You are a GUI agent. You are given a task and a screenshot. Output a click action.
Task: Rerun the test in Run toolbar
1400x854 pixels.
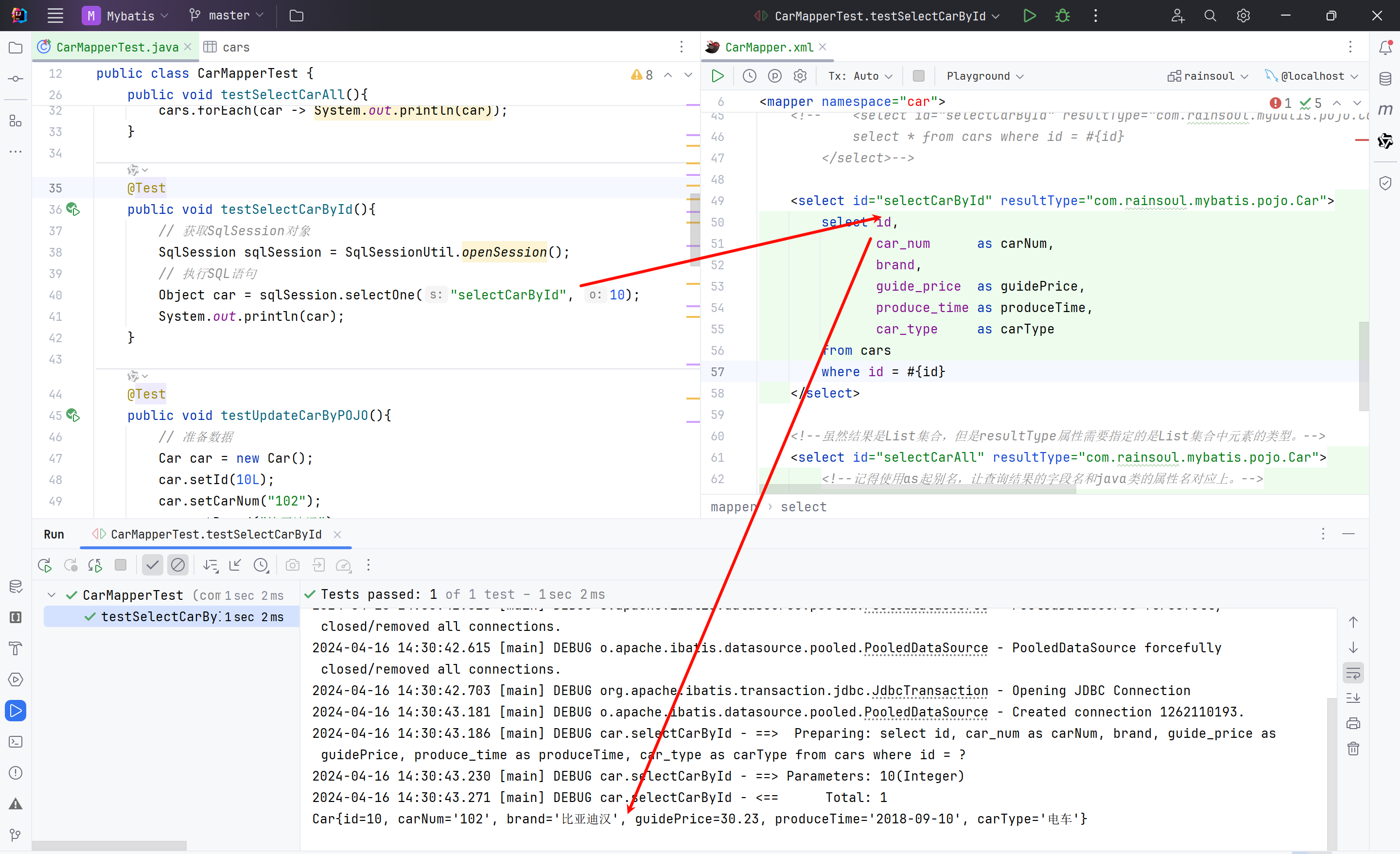point(44,565)
